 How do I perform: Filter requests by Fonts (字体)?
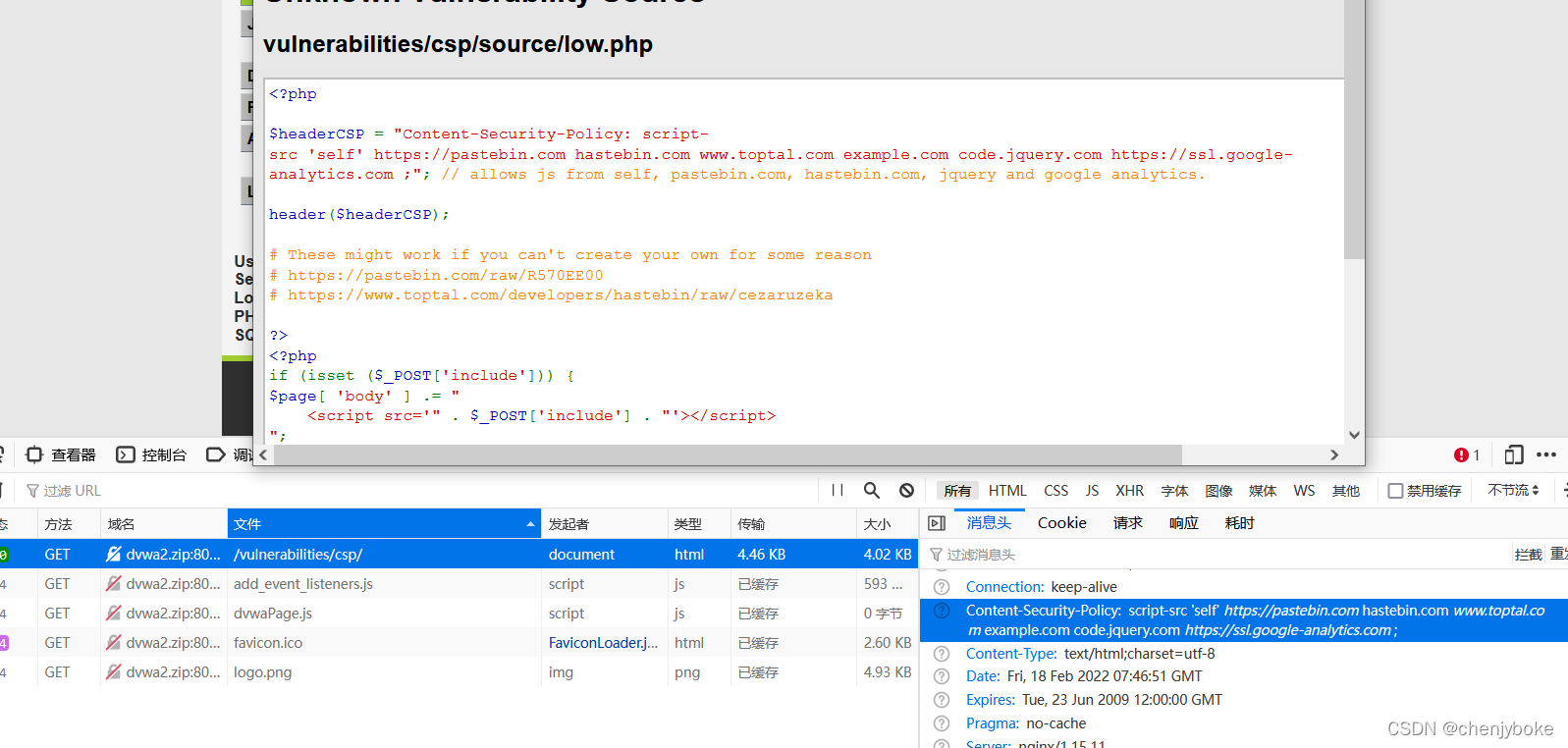point(1174,491)
